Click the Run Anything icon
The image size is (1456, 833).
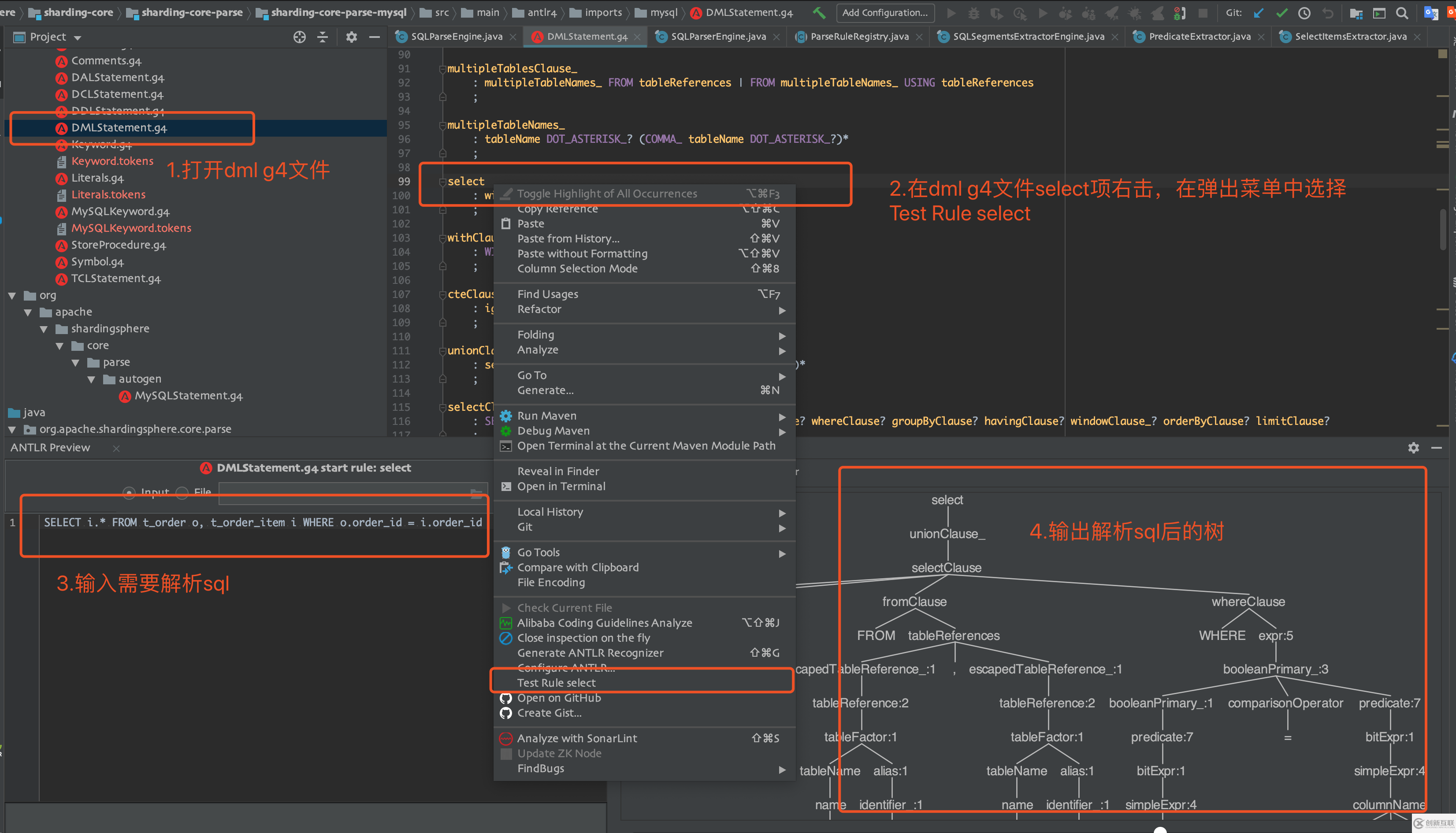coord(1379,13)
